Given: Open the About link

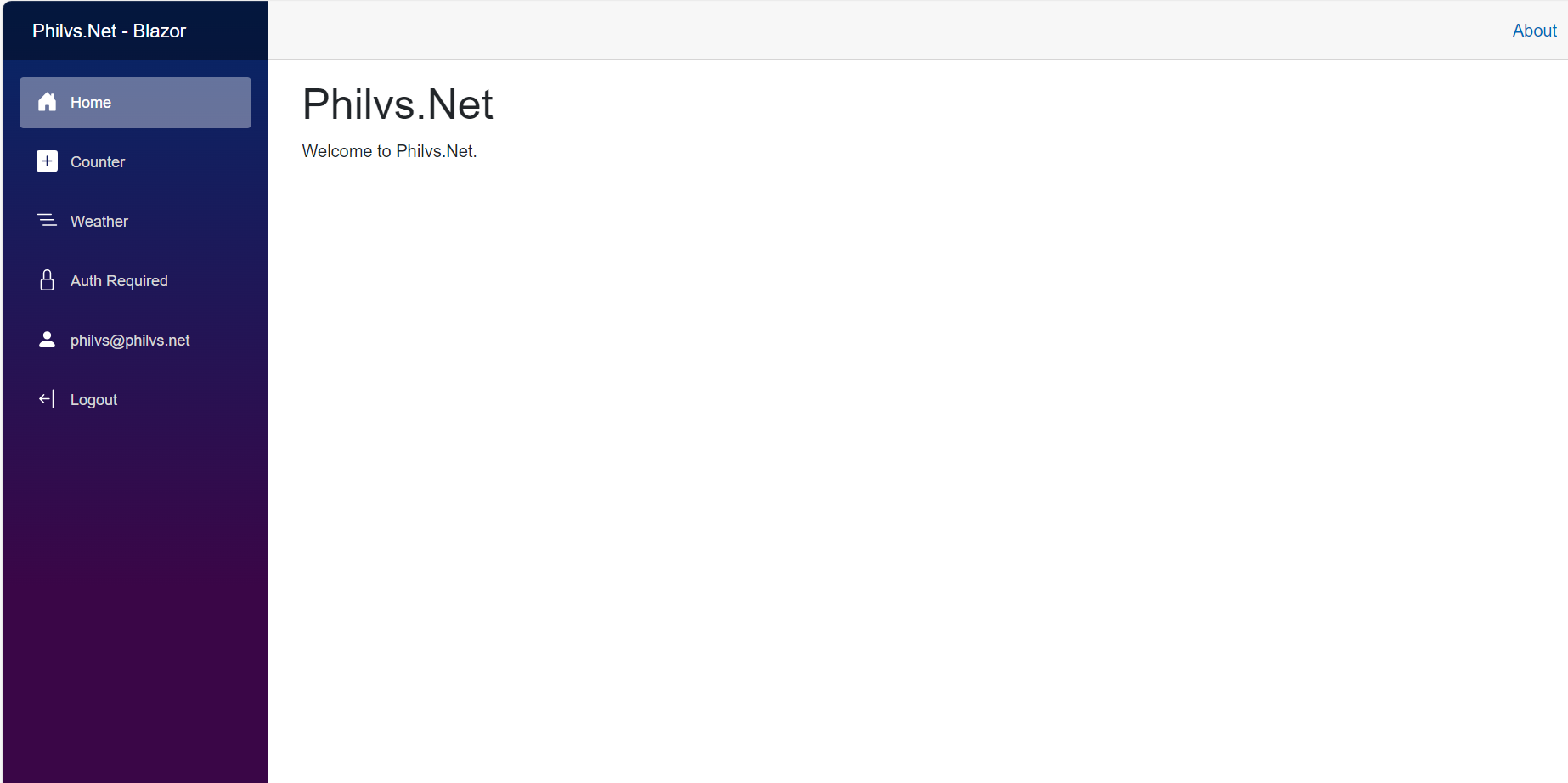Looking at the screenshot, I should coord(1534,31).
